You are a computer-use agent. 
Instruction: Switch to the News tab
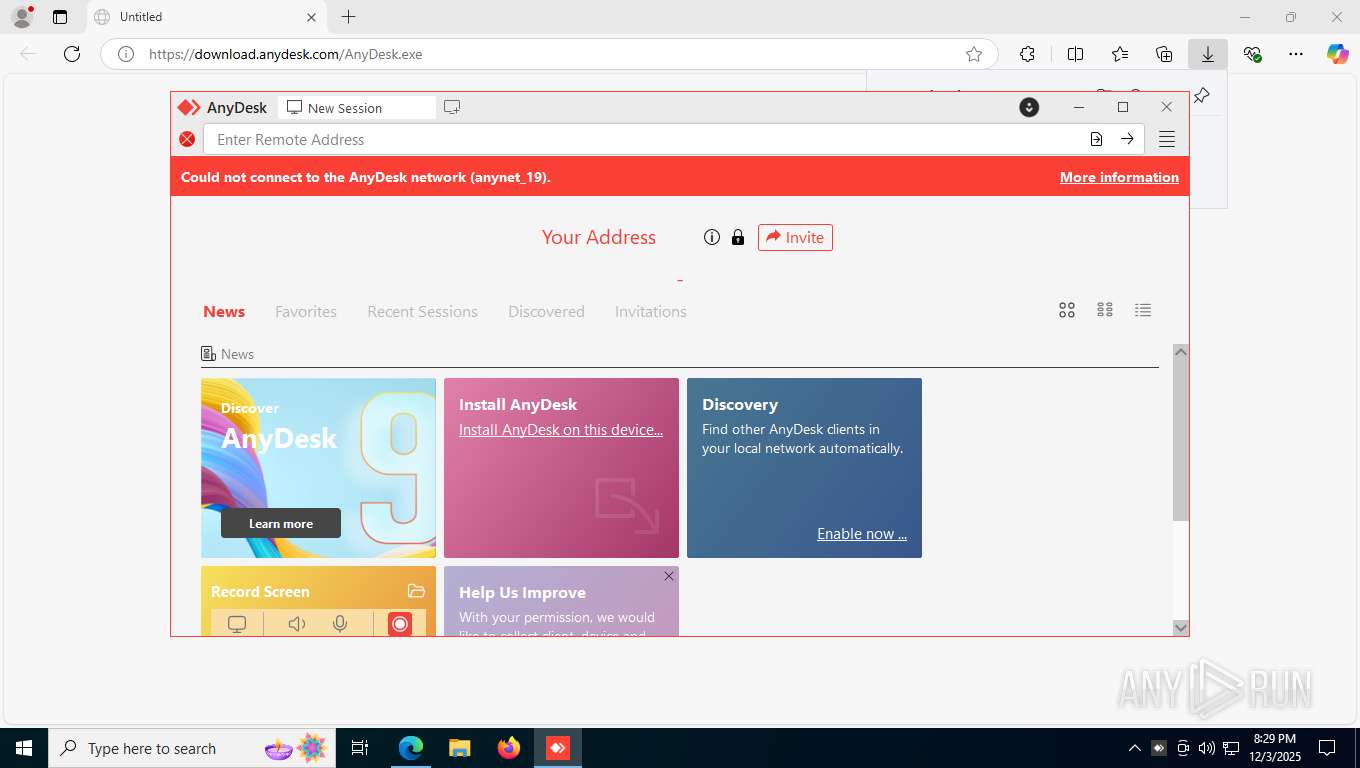[224, 311]
